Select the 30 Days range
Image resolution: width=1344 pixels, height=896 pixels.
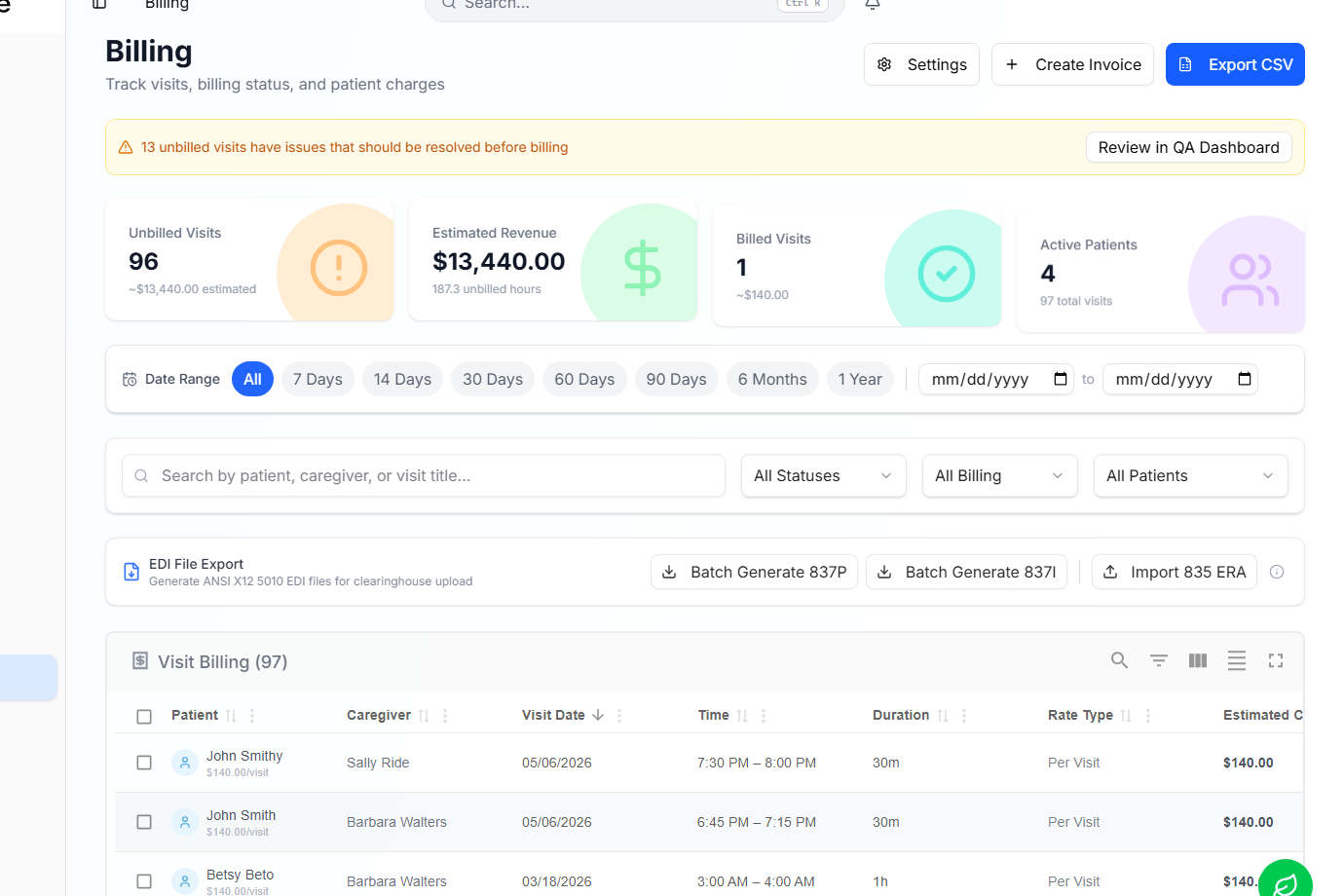point(493,379)
